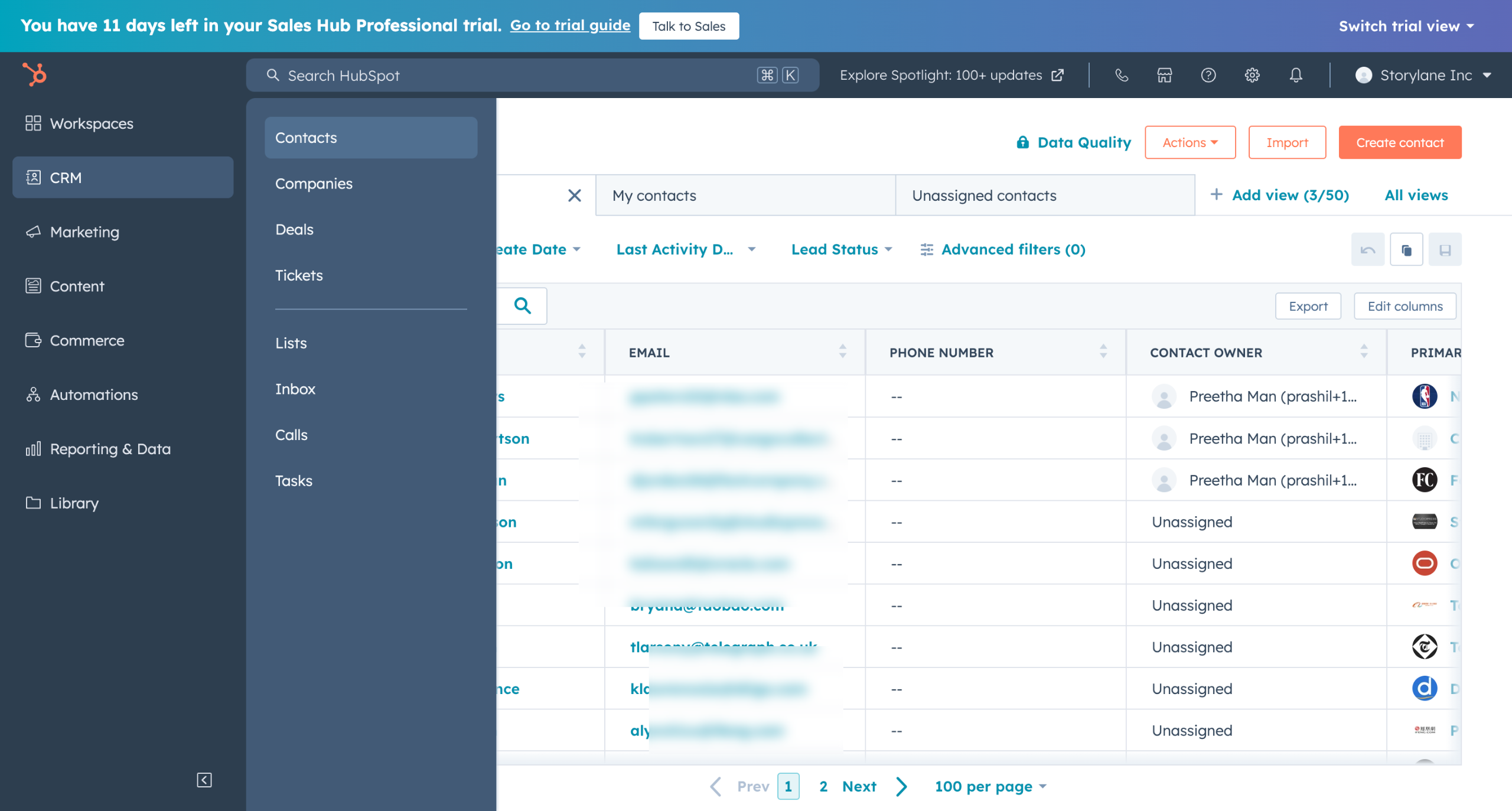Open the calling phone icon in top bar
The image size is (1512, 811).
[x=1122, y=75]
